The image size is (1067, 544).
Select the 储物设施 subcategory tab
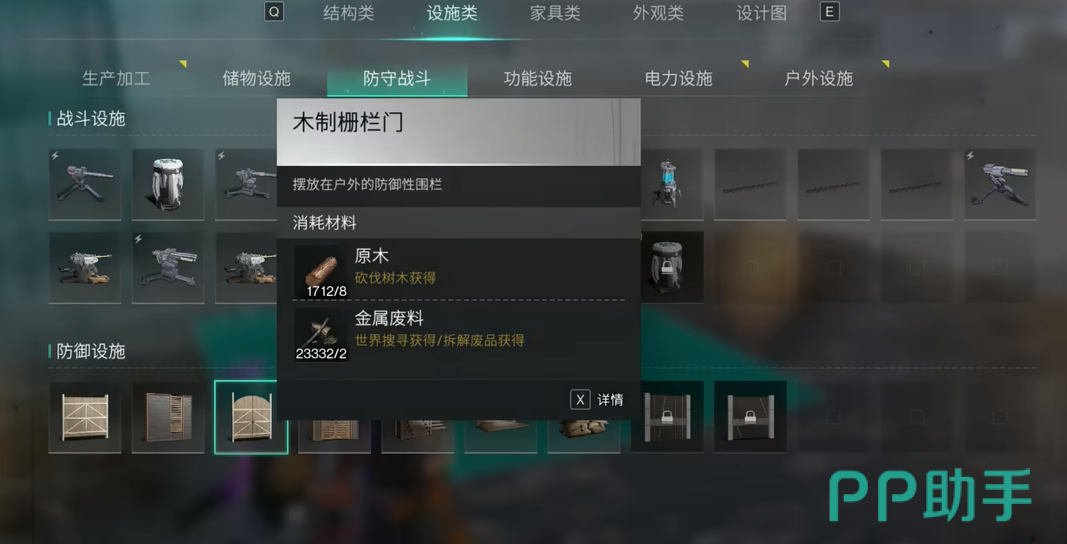257,78
